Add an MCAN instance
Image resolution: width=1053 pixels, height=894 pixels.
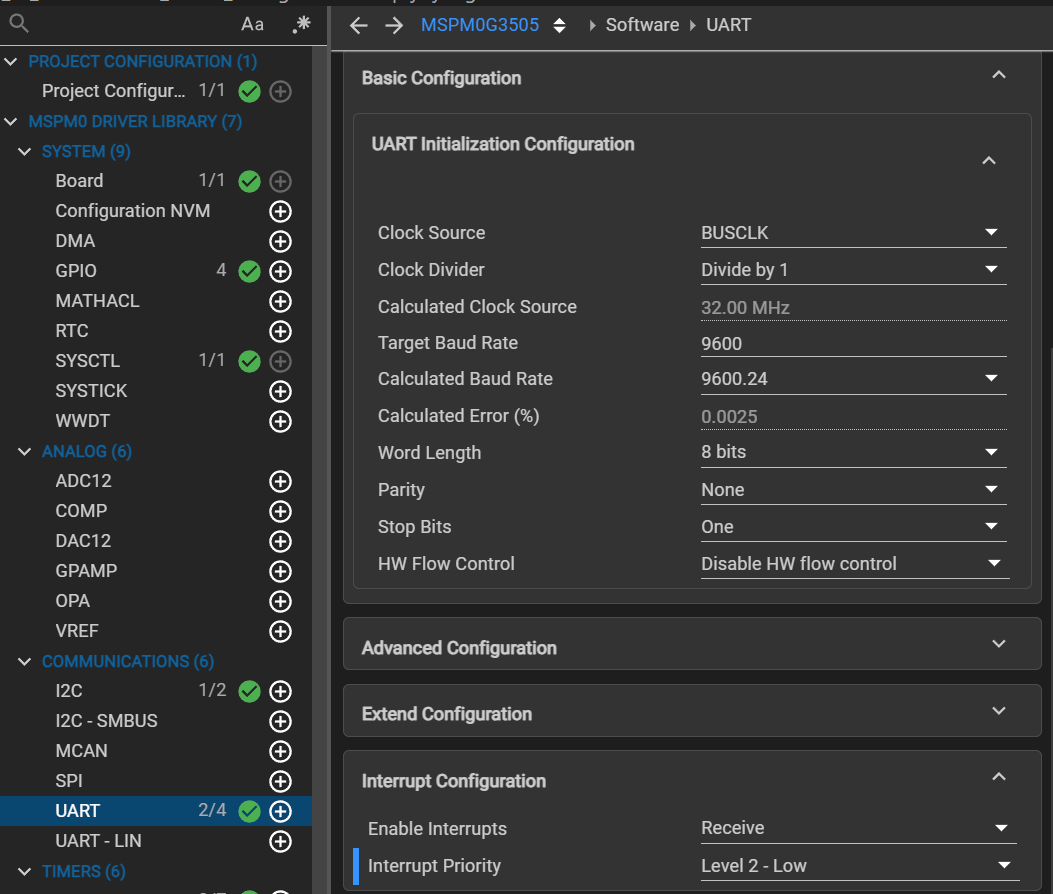click(x=280, y=751)
